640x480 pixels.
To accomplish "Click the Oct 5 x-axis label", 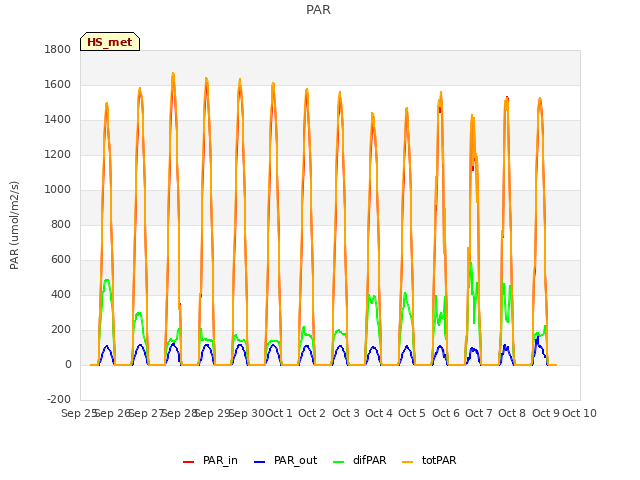I will (x=412, y=413).
